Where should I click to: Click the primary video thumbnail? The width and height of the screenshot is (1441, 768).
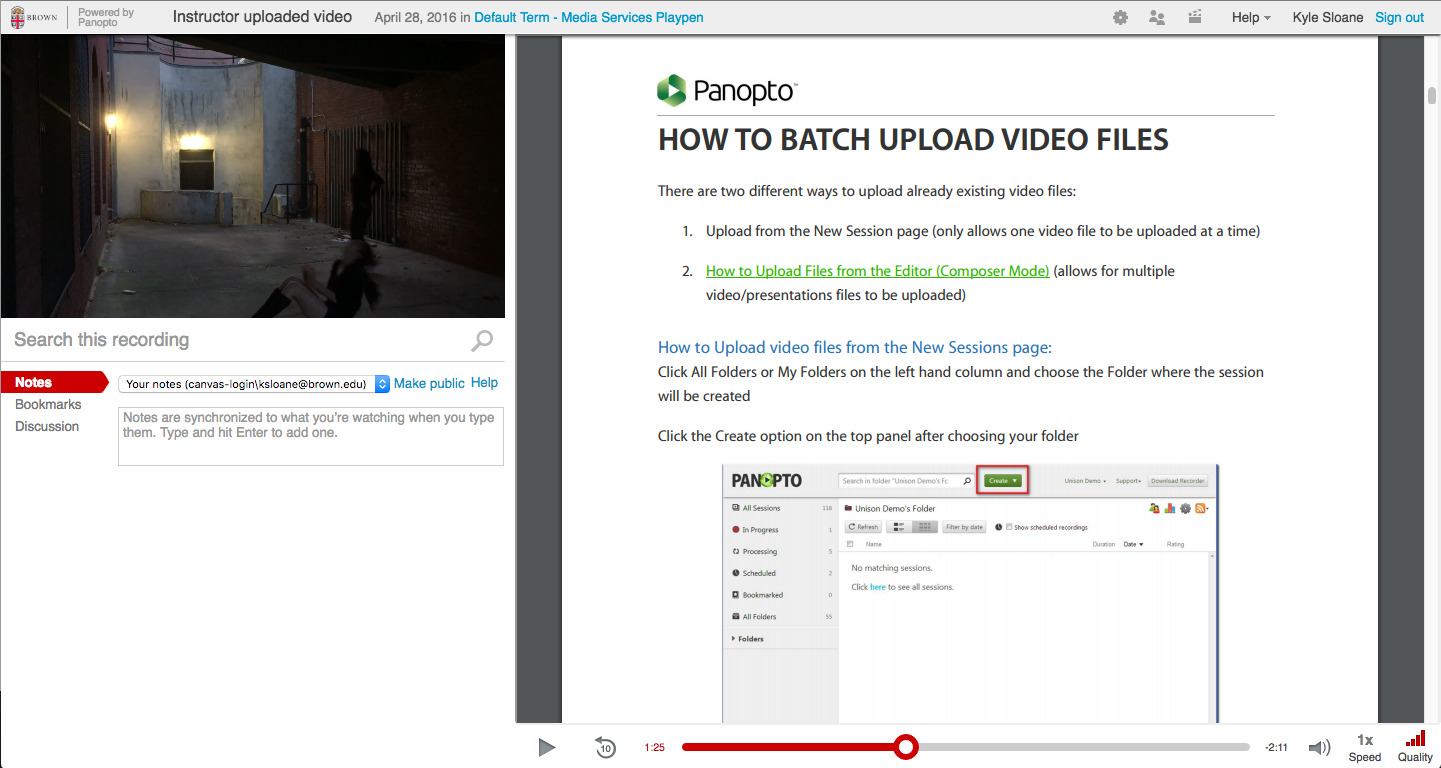(x=253, y=177)
